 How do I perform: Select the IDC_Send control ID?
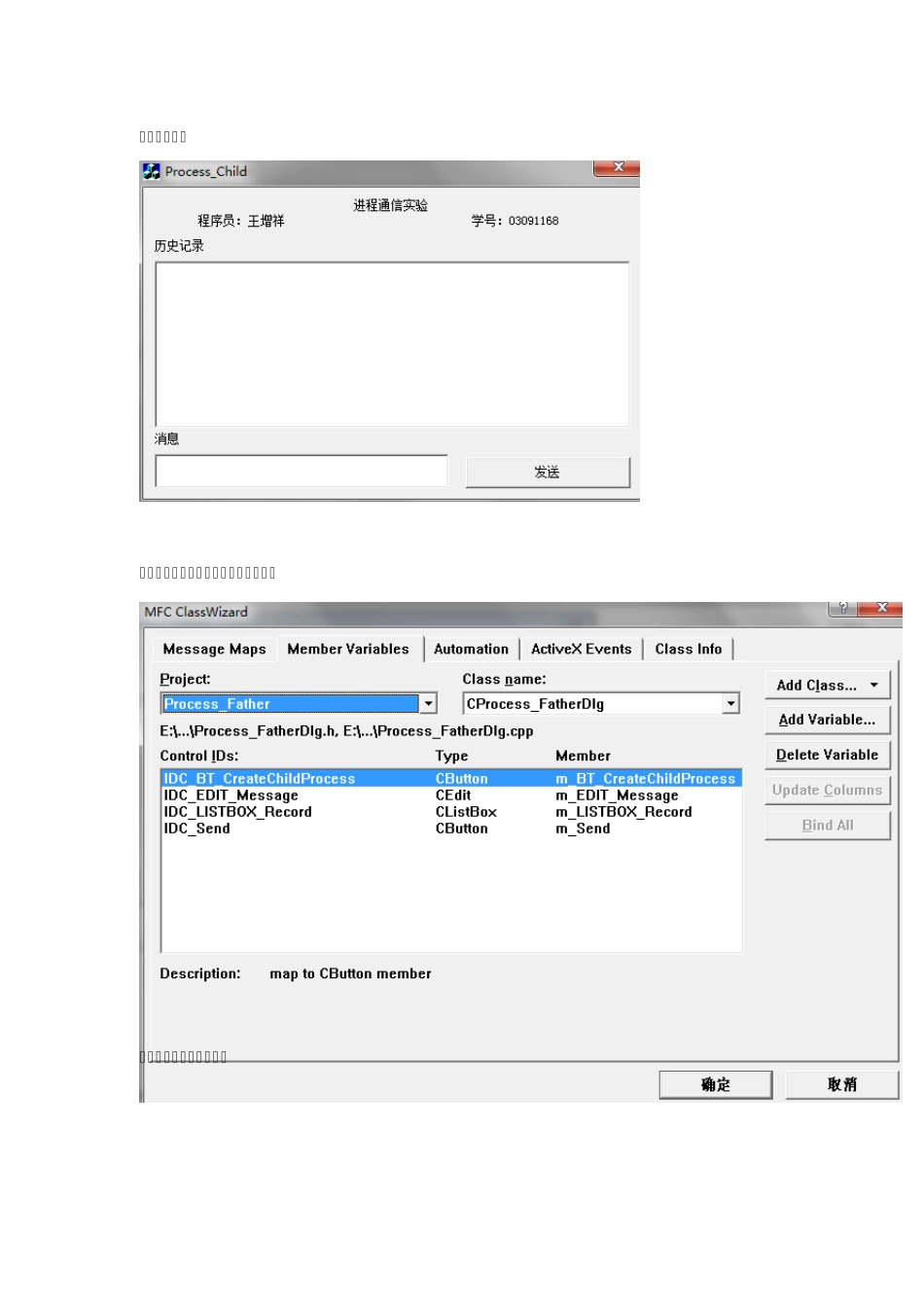click(x=197, y=829)
